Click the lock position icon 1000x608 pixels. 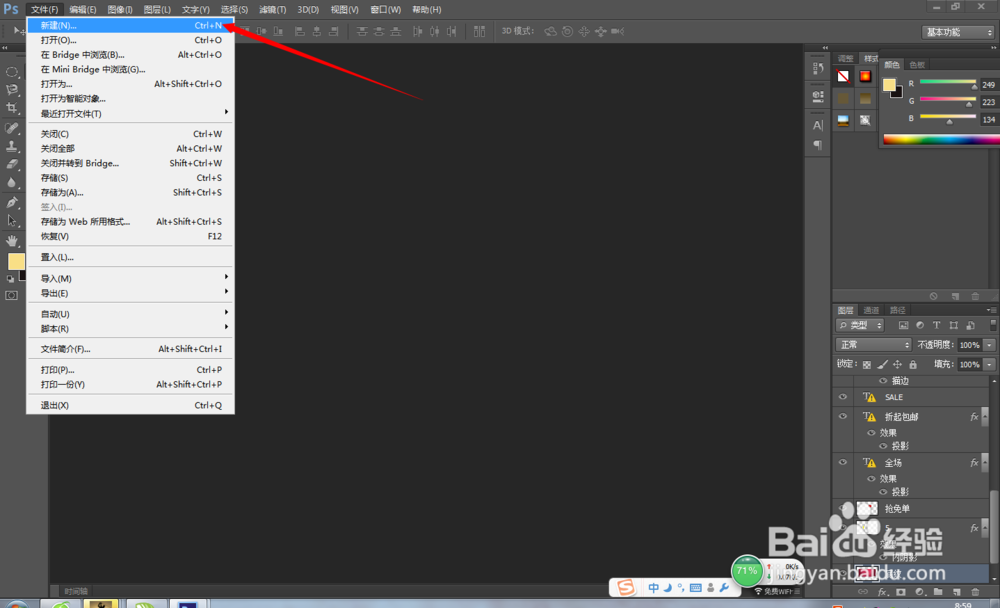(x=897, y=364)
